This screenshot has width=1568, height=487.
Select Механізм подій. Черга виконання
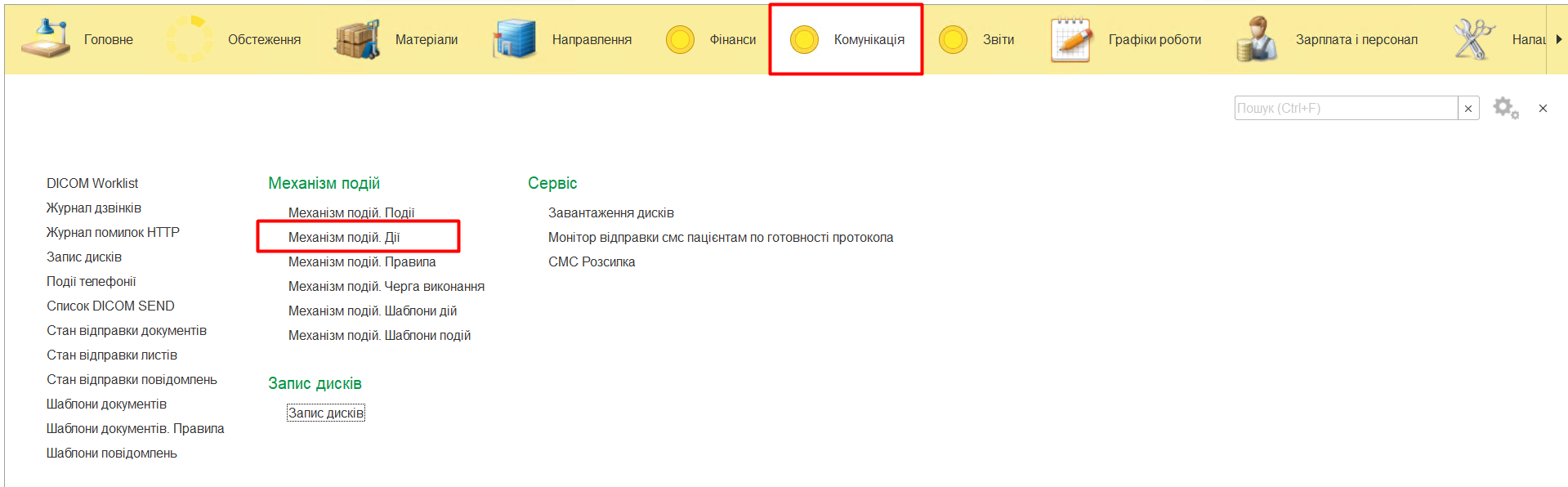[386, 286]
